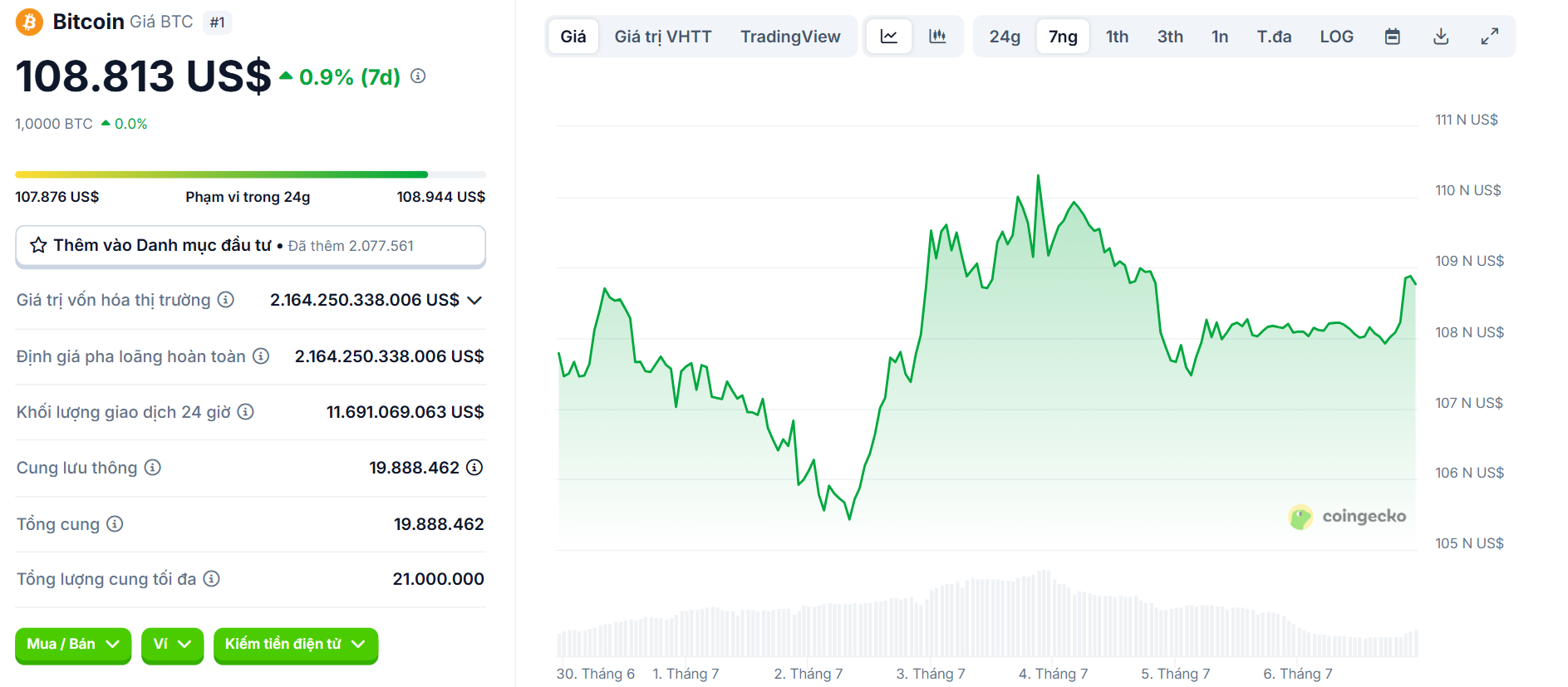
Task: Show info for Định giá pha loãng hoàn toàn
Action: coord(261,356)
